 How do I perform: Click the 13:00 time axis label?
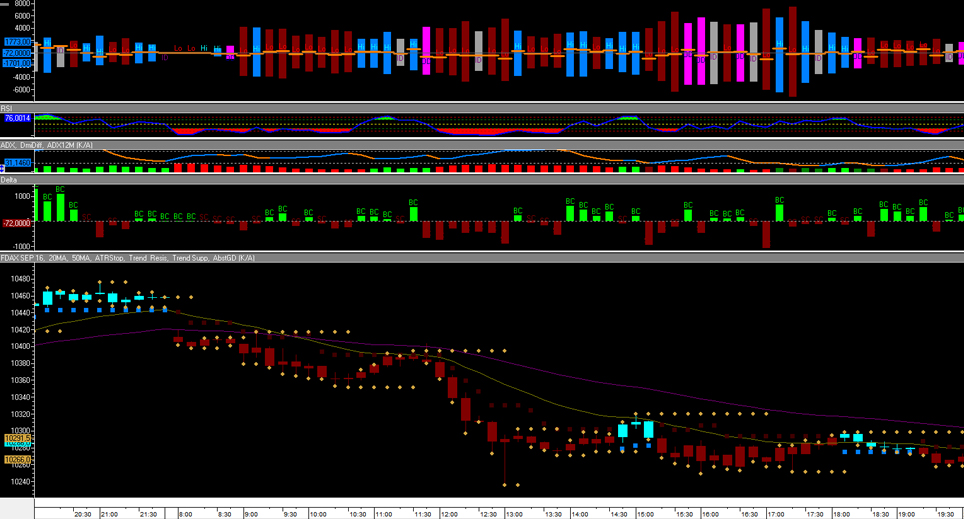pos(514,513)
